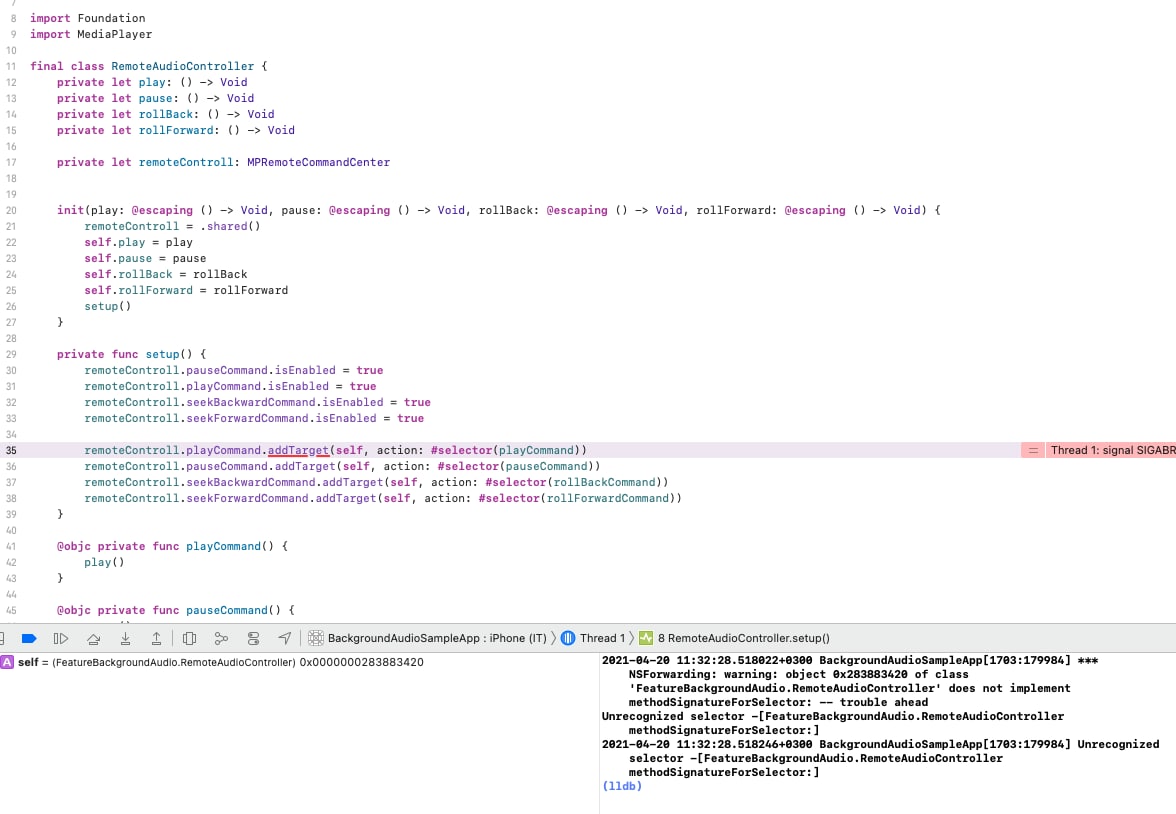Open the Environment Overrides control
The width and height of the screenshot is (1176, 814).
click(x=254, y=638)
